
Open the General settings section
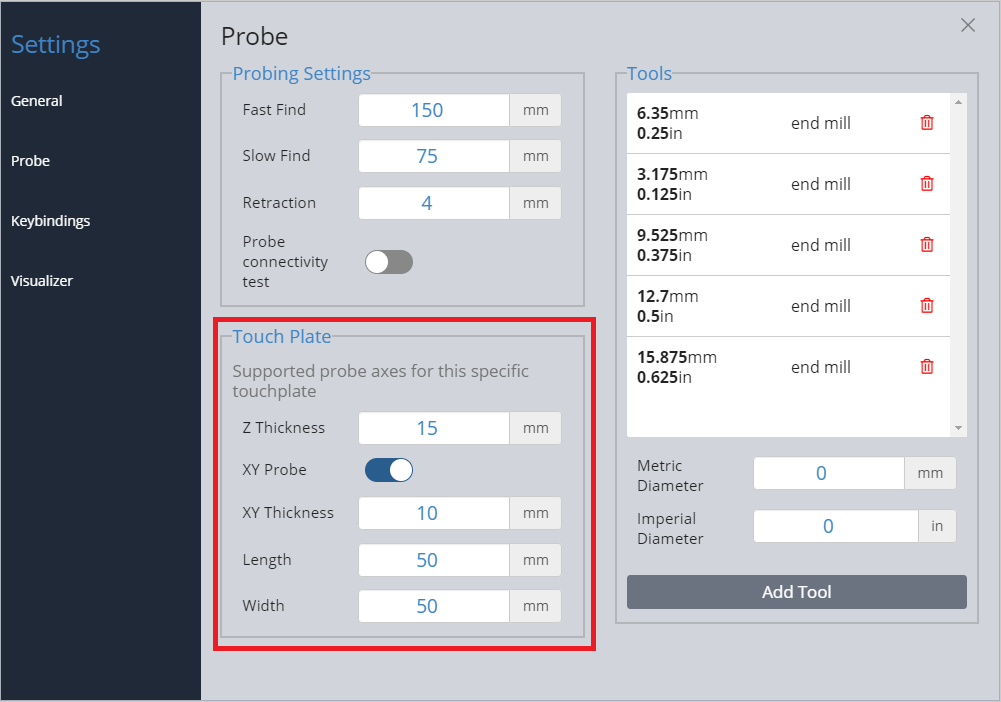click(x=37, y=101)
